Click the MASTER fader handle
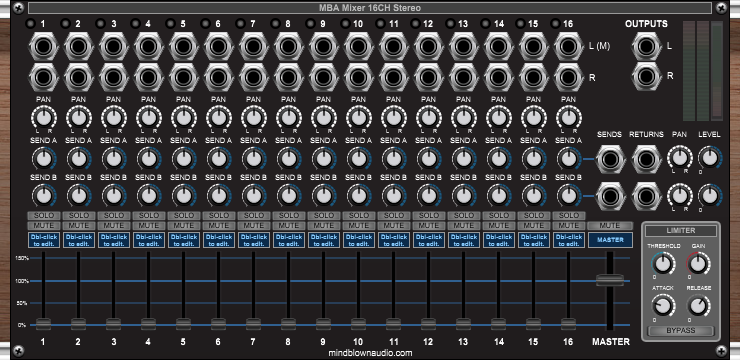This screenshot has width=740, height=360. pyautogui.click(x=610, y=280)
